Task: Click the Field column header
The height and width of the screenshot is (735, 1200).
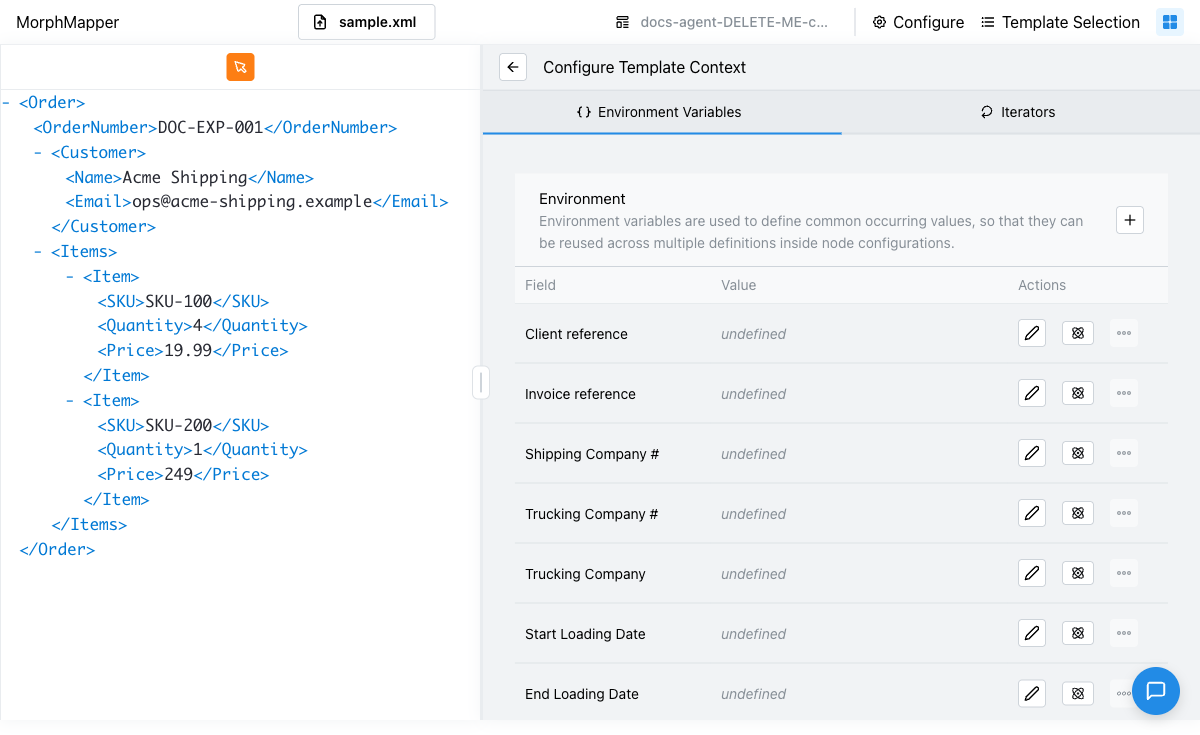Action: [540, 285]
